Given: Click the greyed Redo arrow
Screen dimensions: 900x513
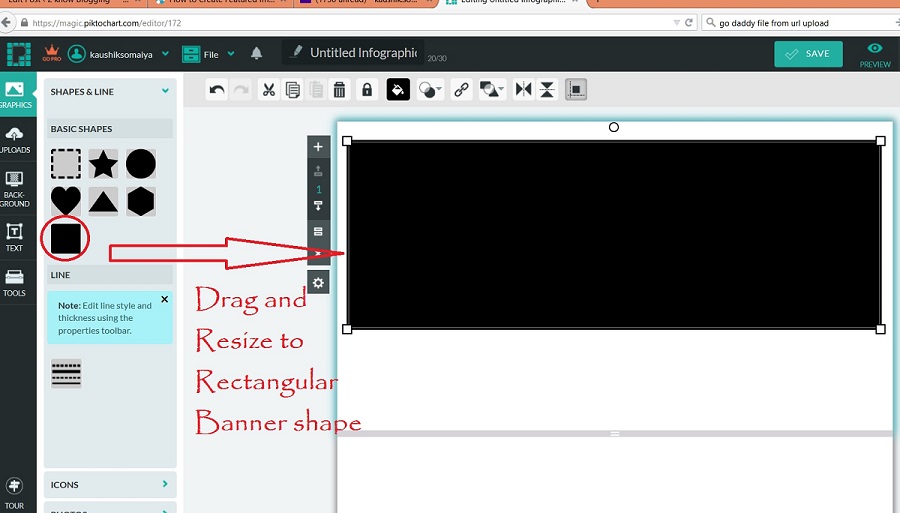Looking at the screenshot, I should coord(241,90).
